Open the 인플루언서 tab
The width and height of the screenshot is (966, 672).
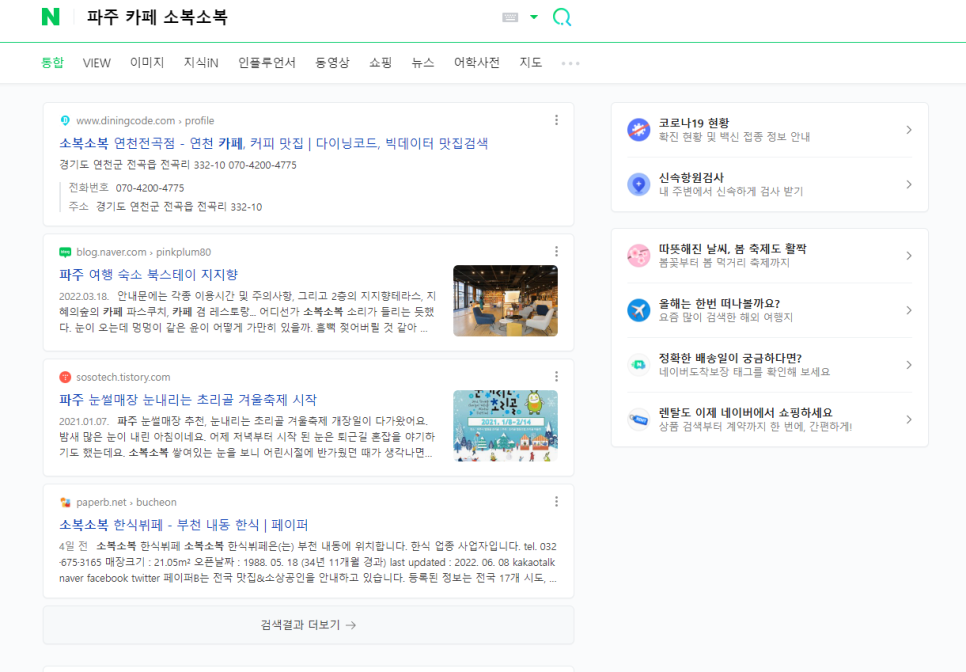[267, 63]
